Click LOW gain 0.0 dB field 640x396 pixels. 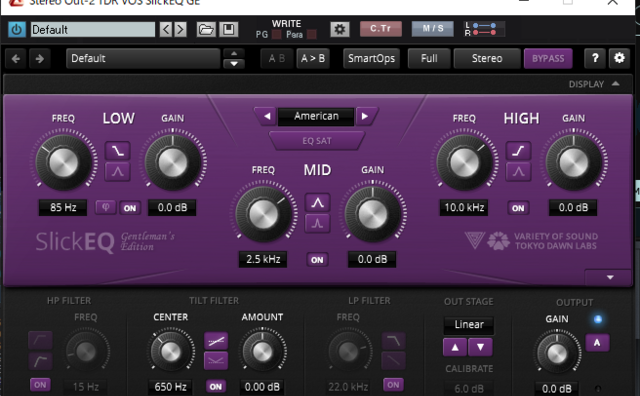[172, 207]
